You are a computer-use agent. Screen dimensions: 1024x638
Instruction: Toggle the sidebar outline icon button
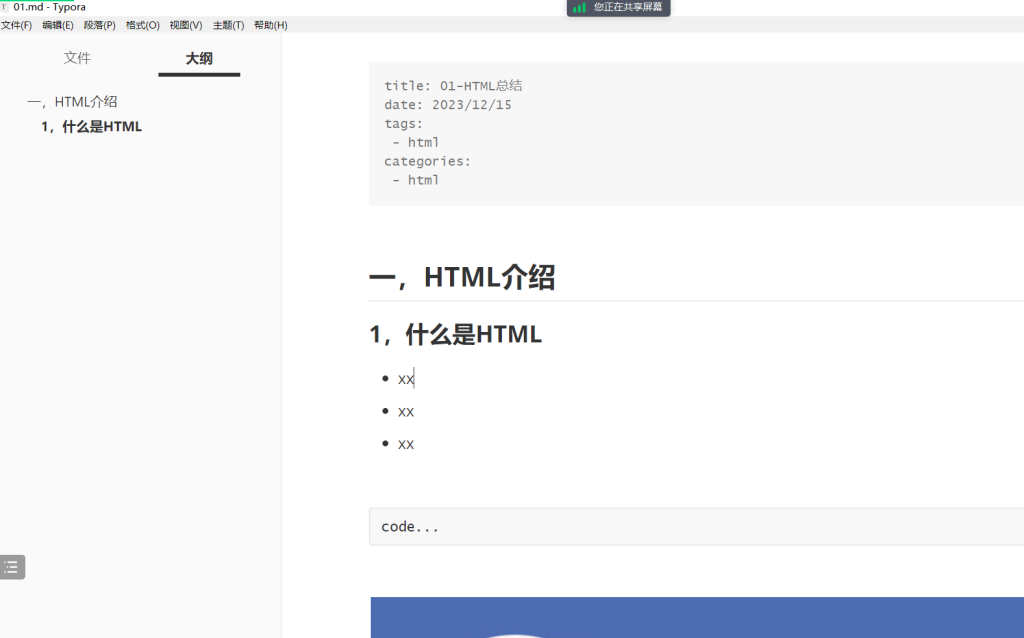tap(12, 567)
